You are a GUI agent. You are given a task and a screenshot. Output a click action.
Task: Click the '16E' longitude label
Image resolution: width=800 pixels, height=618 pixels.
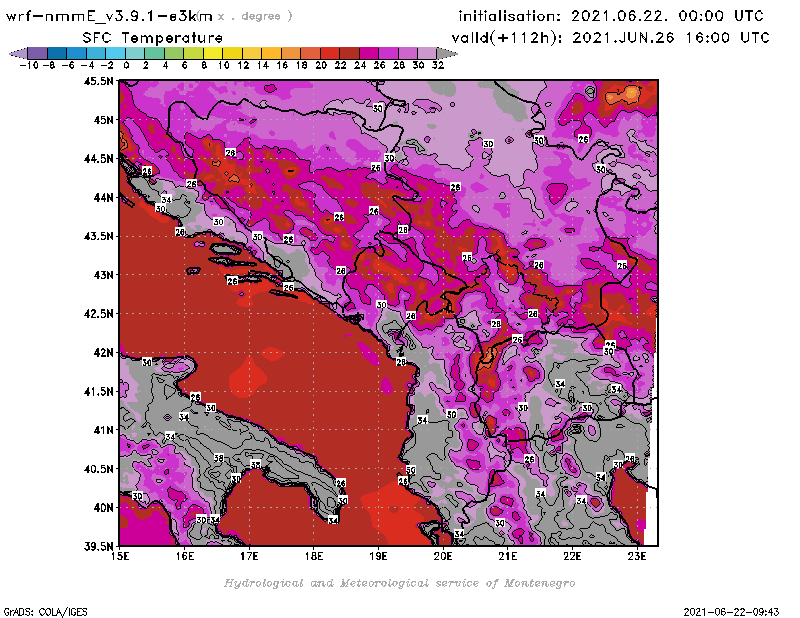tap(185, 556)
